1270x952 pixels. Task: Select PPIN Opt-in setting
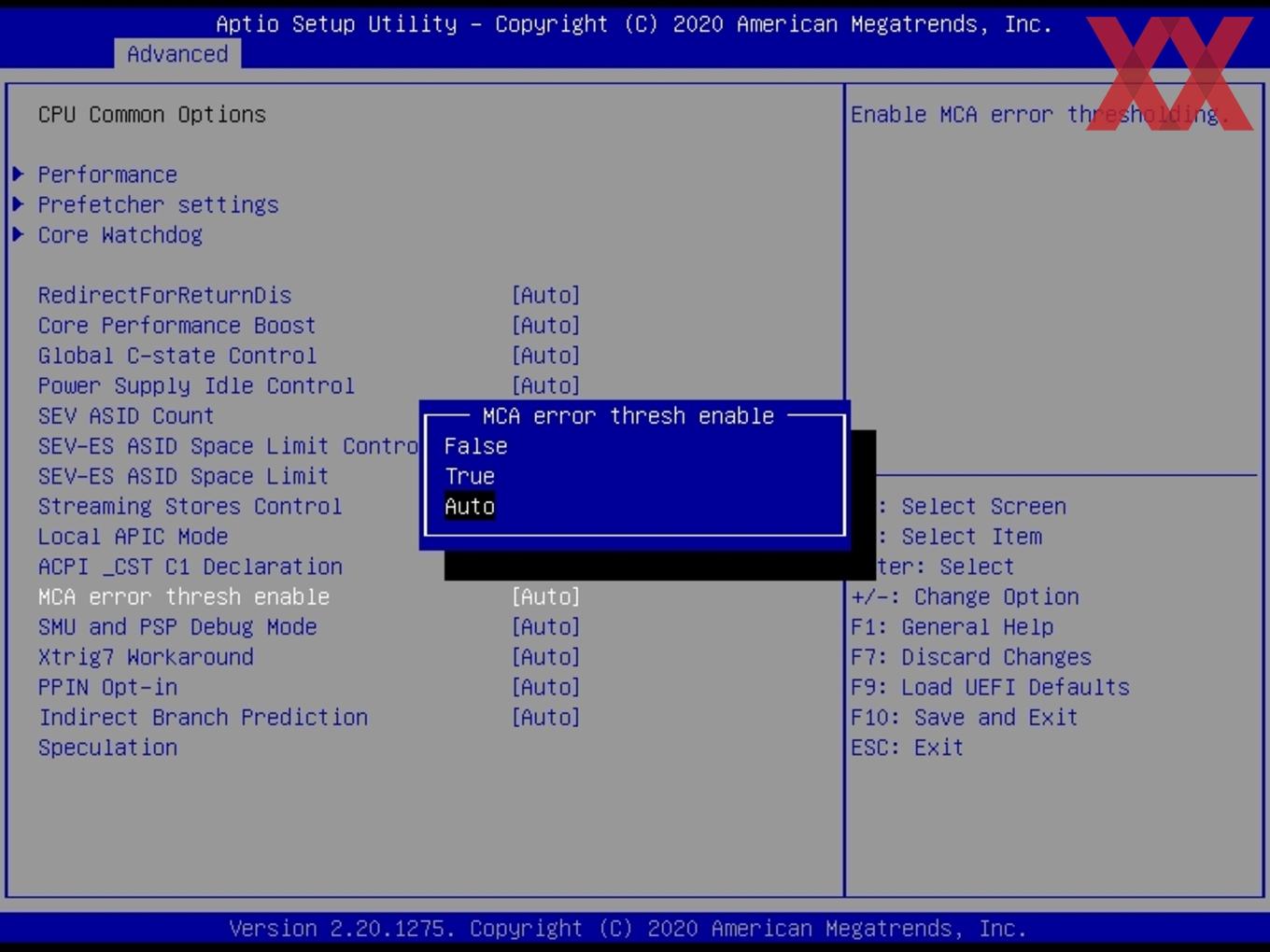(107, 687)
